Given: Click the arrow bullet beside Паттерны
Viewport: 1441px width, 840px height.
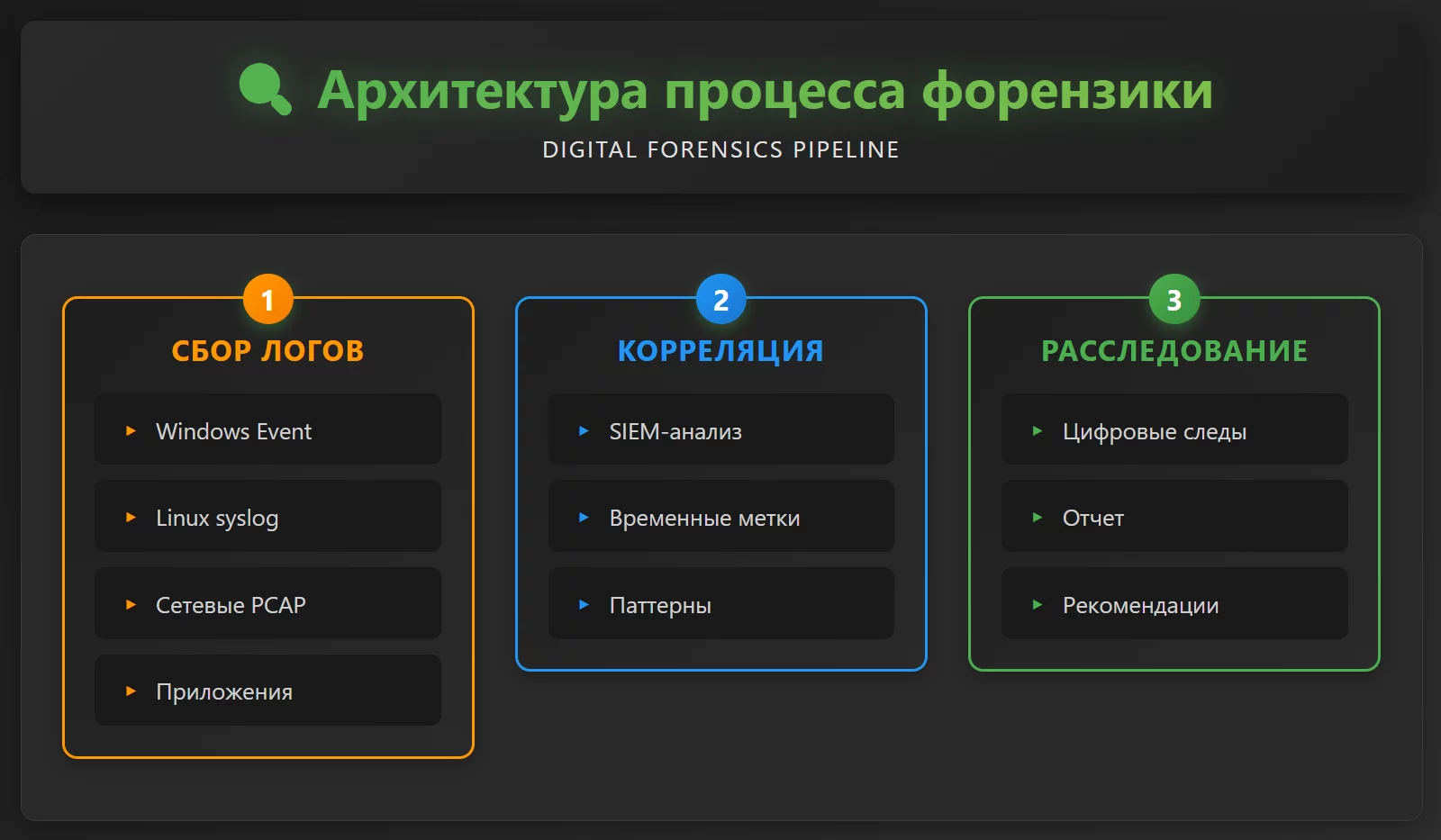Looking at the screenshot, I should pos(584,605).
